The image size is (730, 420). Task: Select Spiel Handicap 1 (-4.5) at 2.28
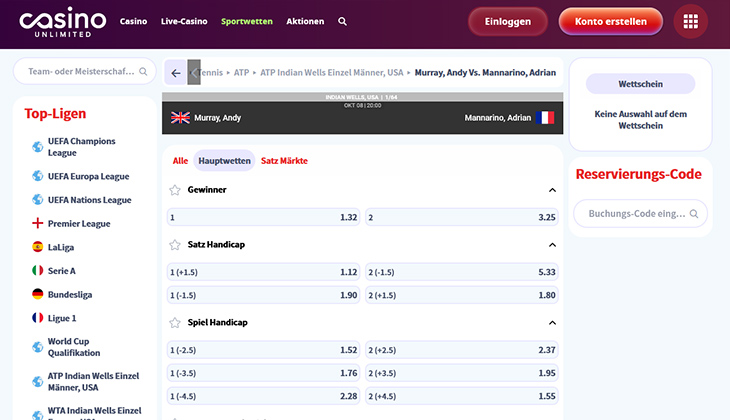pos(264,396)
